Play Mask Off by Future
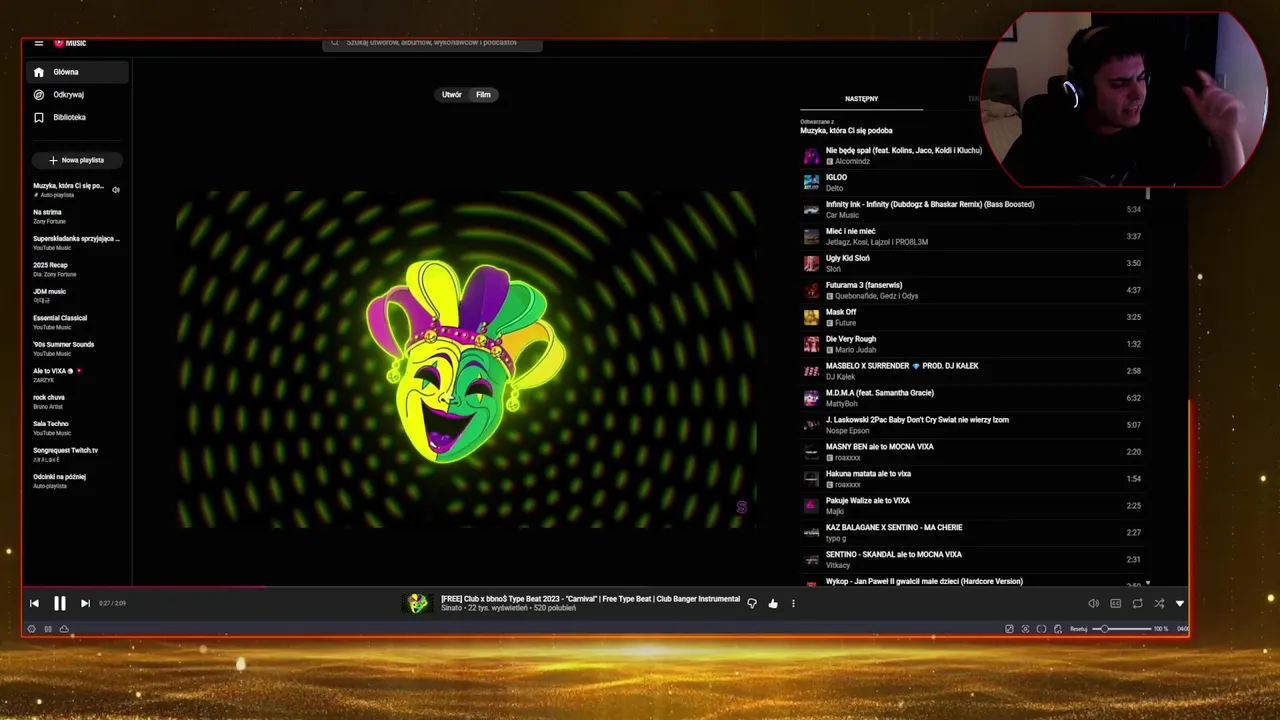1280x720 pixels. pos(972,317)
